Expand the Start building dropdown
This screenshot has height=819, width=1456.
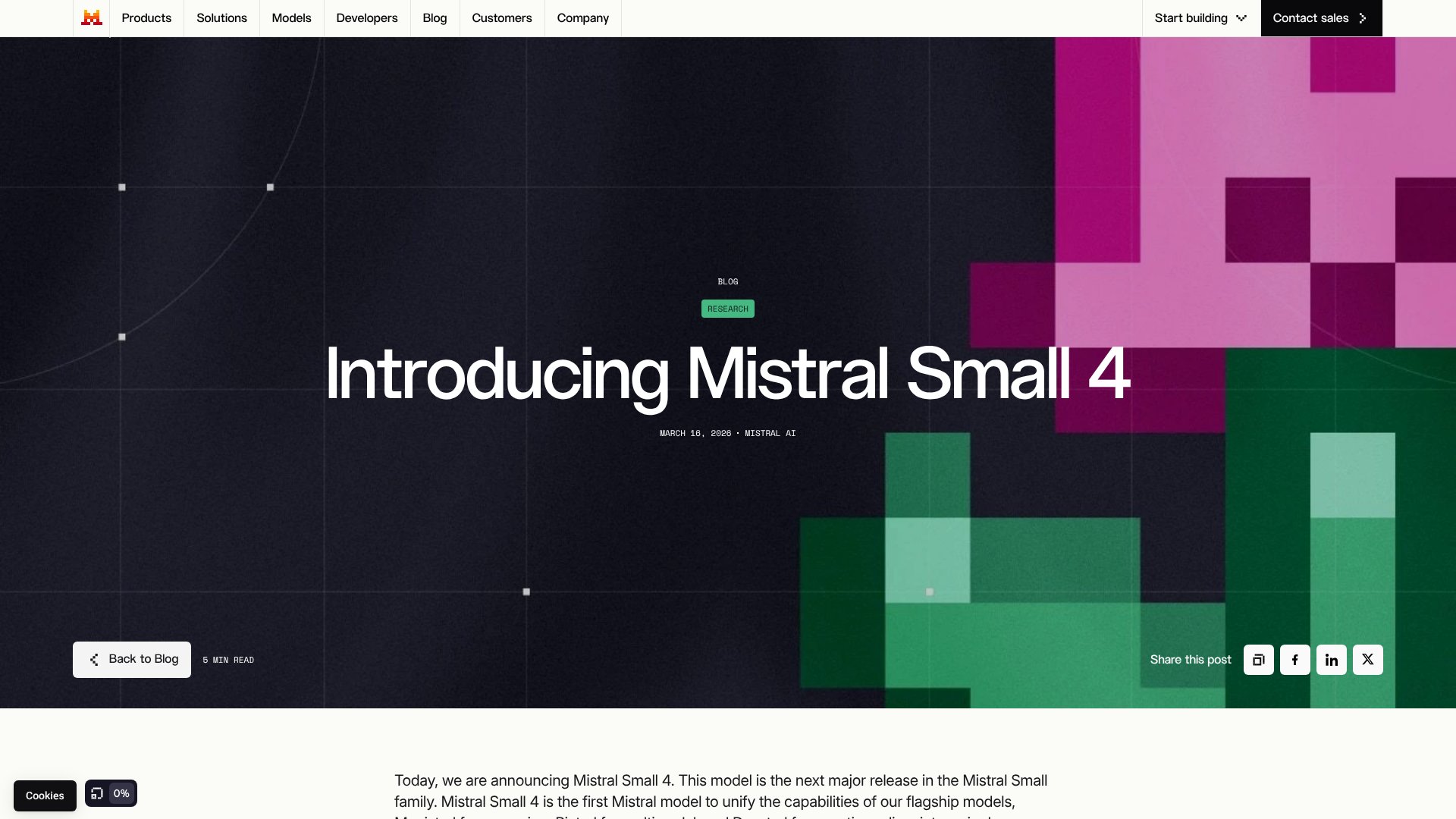pos(1201,17)
